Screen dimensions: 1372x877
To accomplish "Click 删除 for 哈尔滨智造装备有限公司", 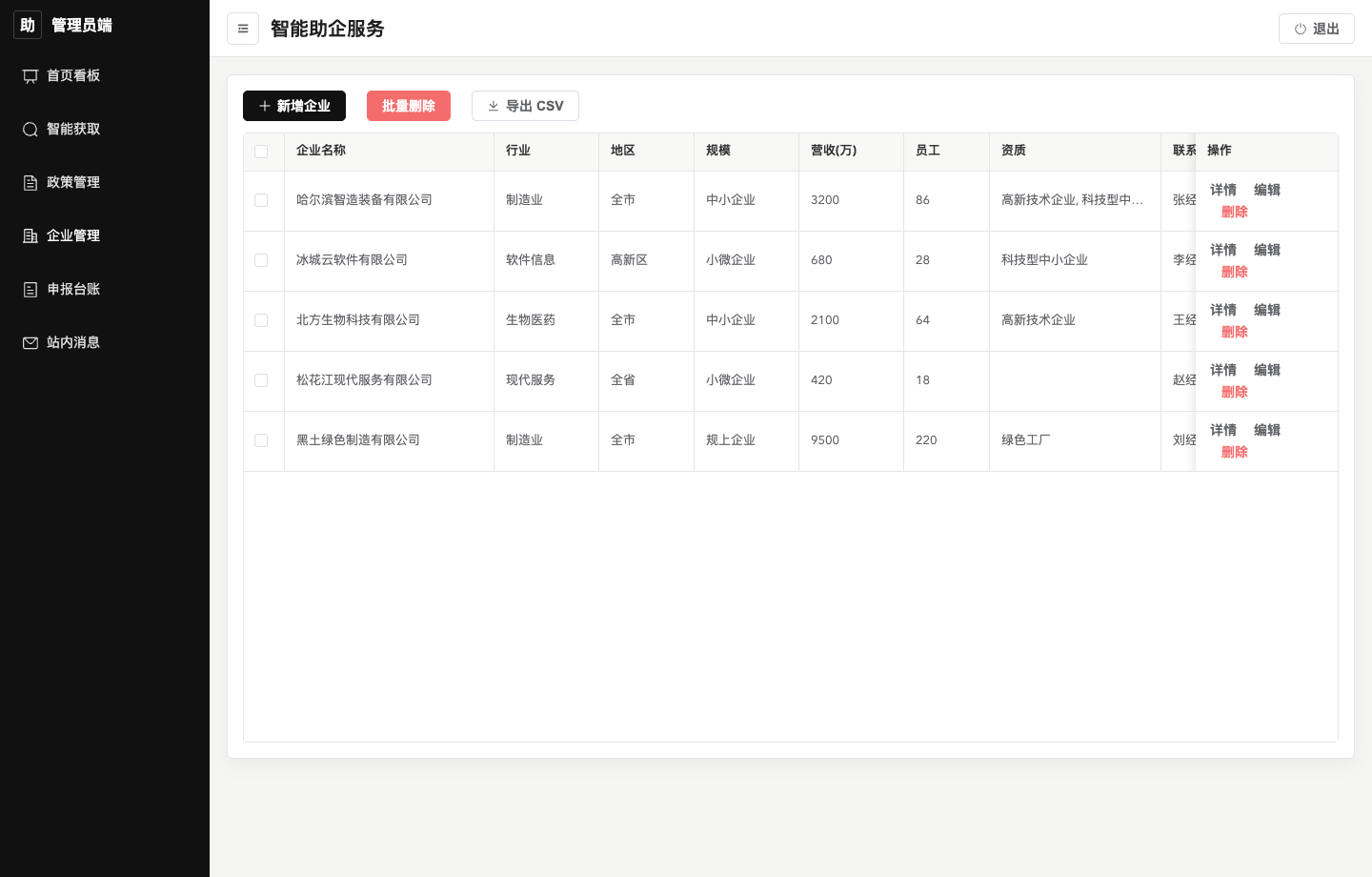I will (1235, 212).
